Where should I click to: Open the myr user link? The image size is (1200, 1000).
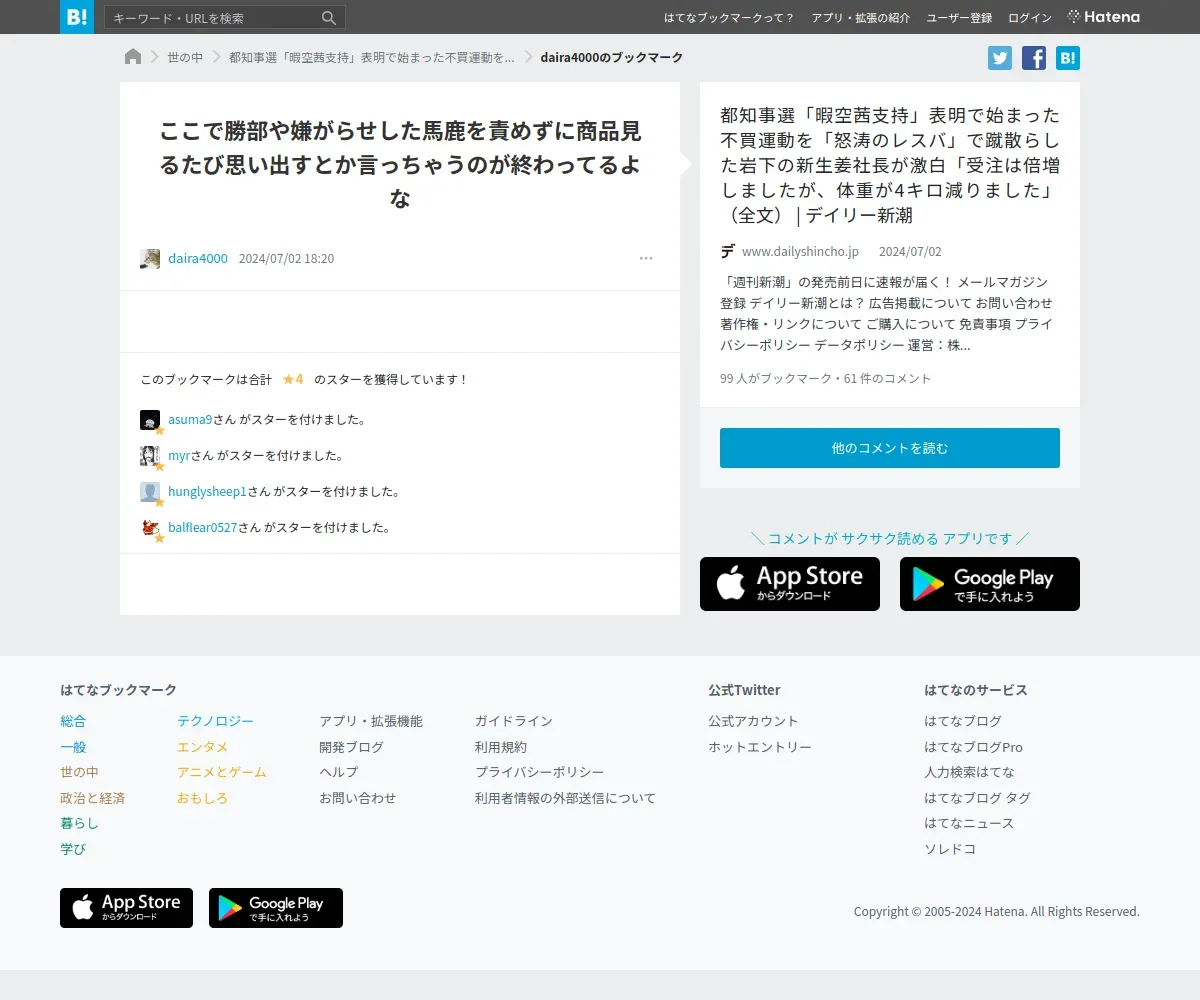pyautogui.click(x=179, y=456)
